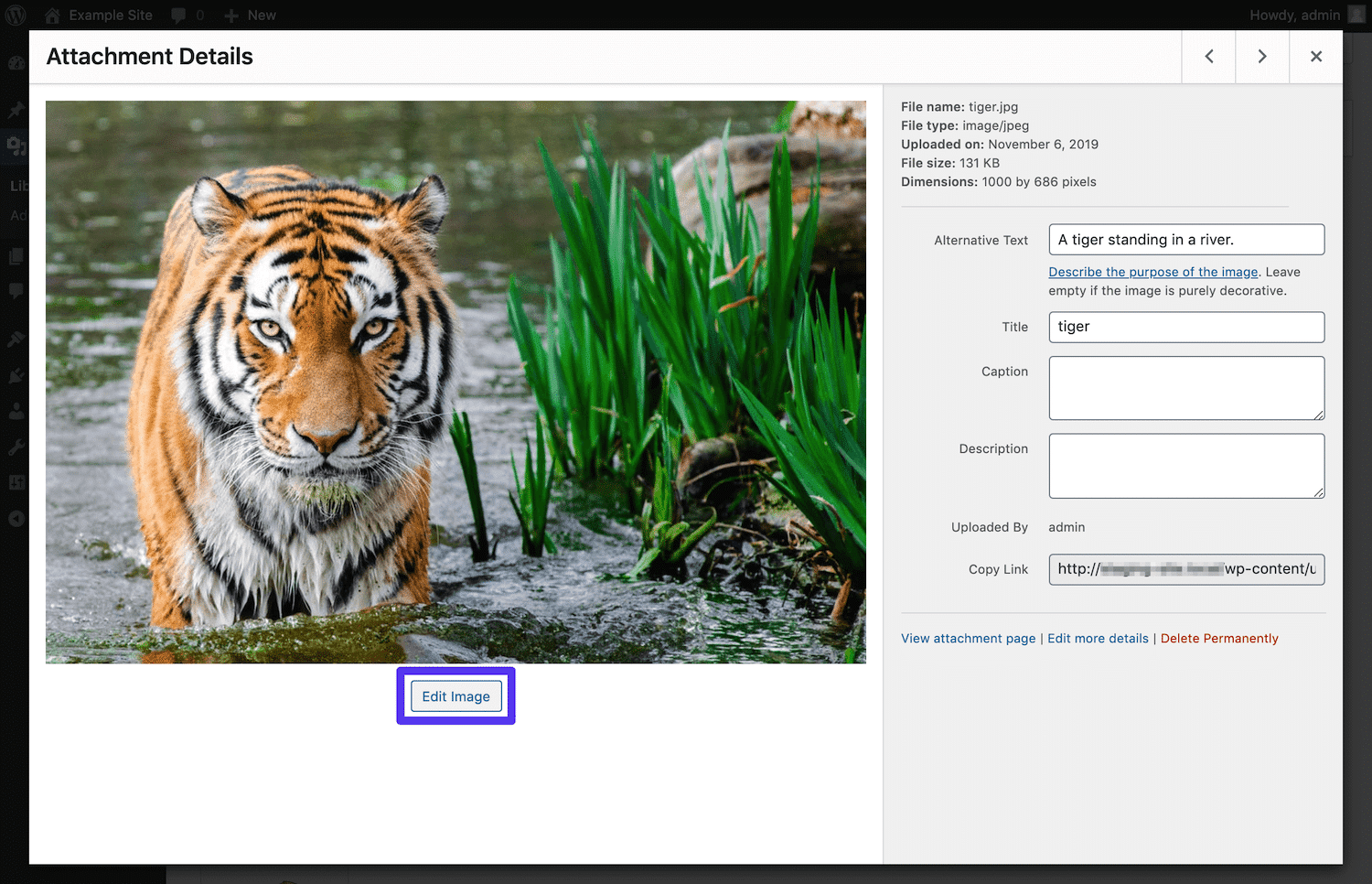Click the Edit Image button

(x=456, y=695)
